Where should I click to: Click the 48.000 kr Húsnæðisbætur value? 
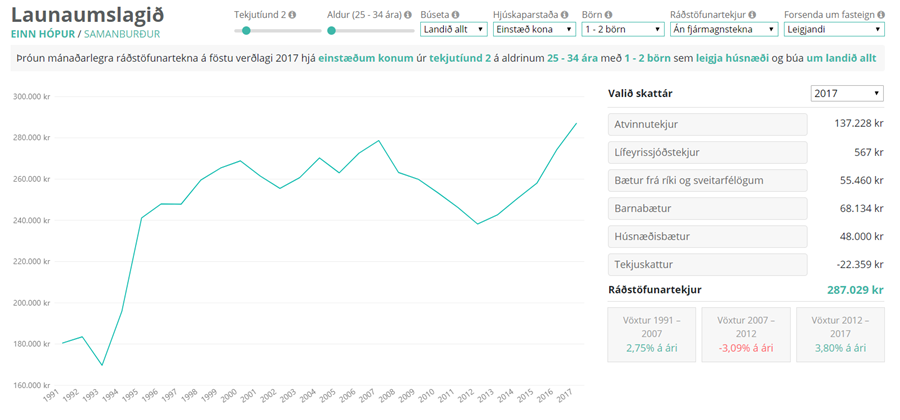861,236
